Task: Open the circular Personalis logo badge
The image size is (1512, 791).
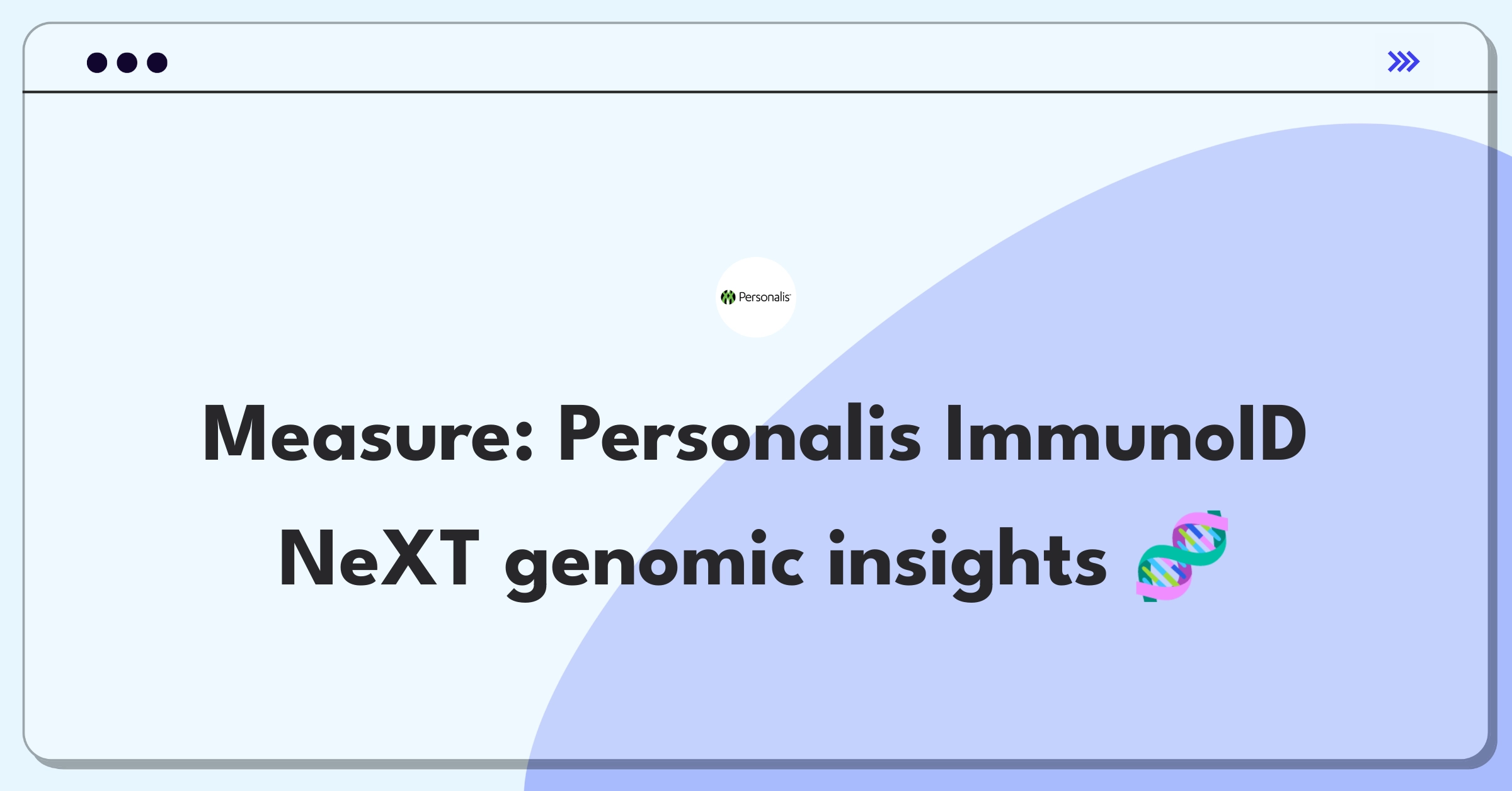Action: (x=756, y=297)
